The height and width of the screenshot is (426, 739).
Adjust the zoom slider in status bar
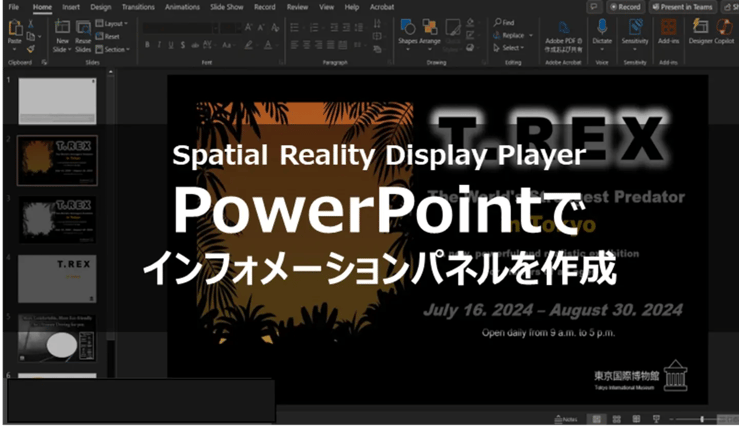(702, 419)
